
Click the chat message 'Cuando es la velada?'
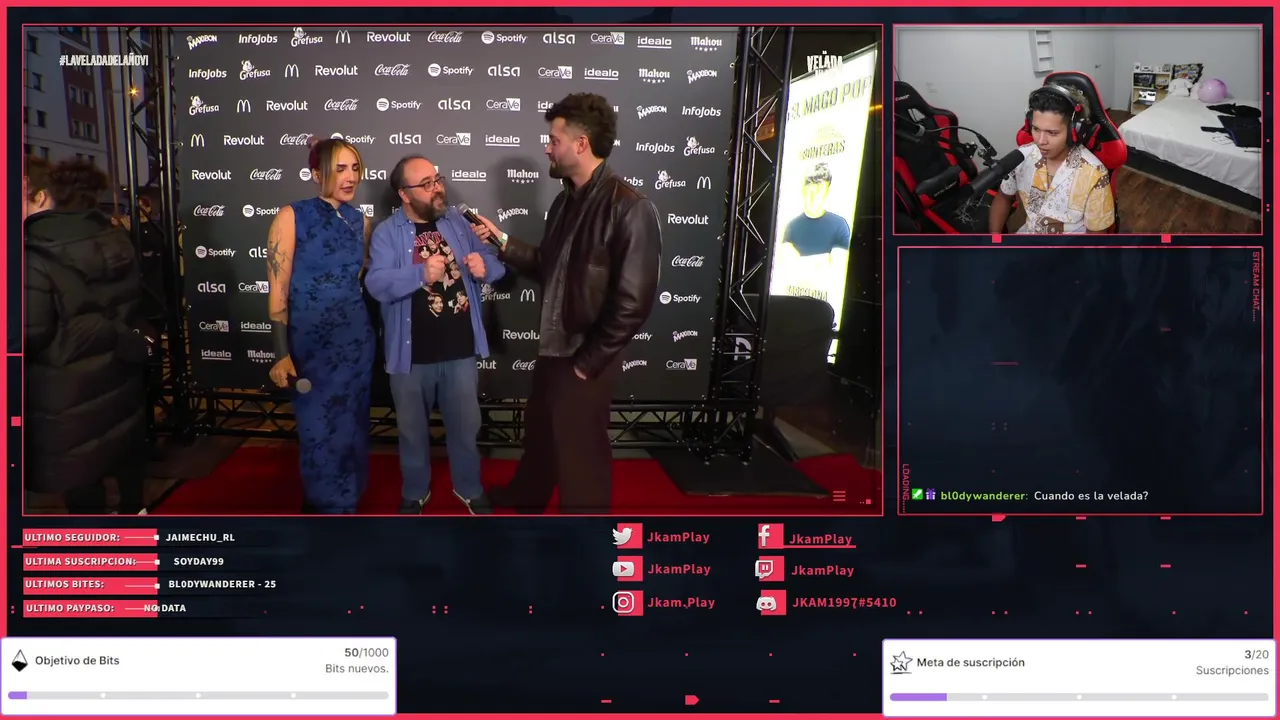(x=1091, y=496)
